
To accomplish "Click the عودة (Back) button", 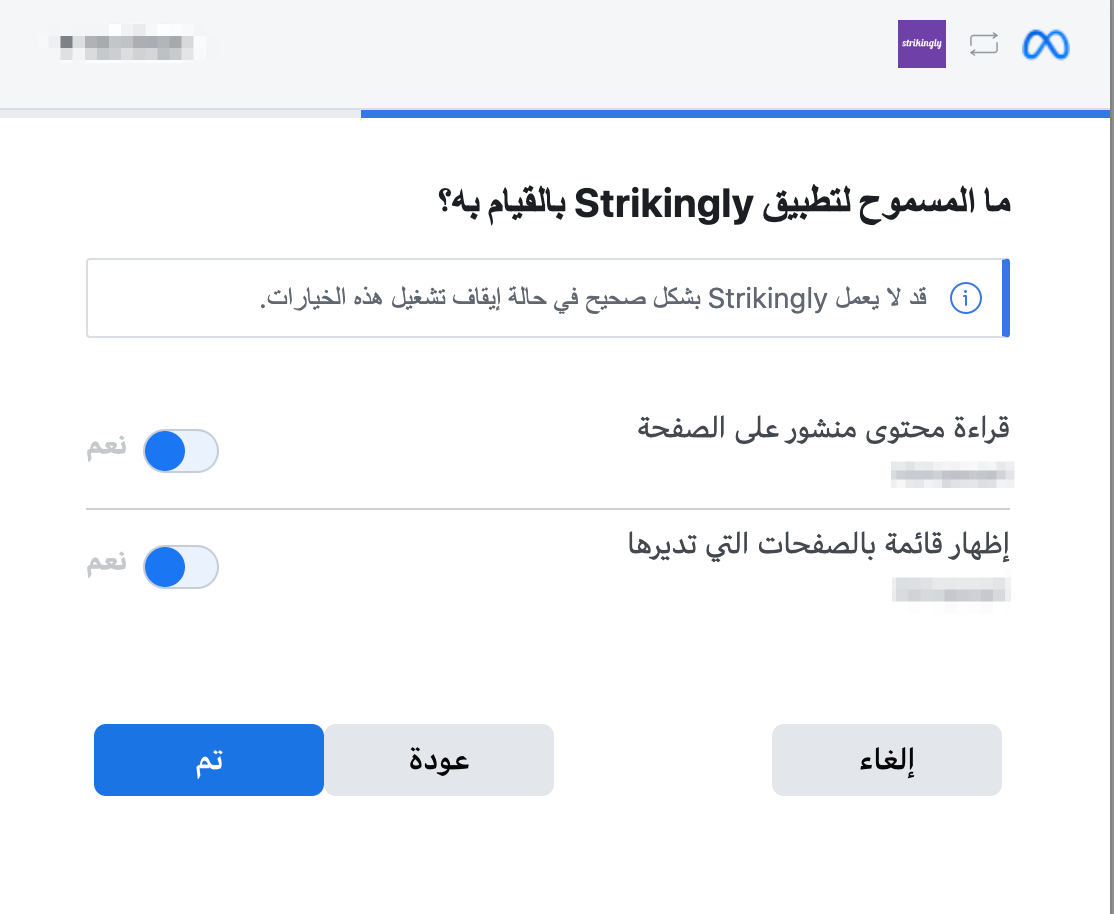I will click(x=439, y=760).
